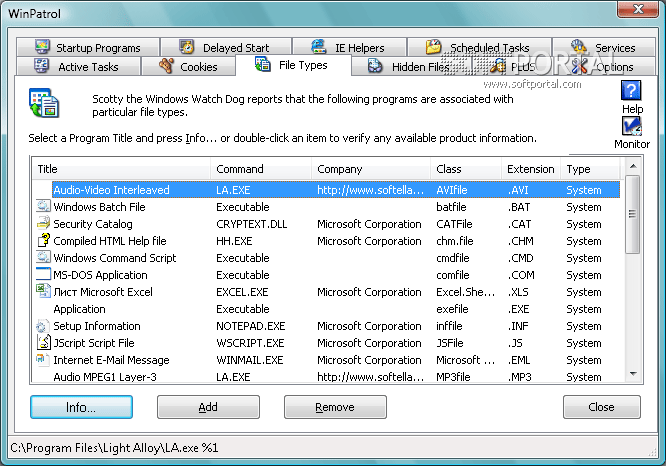This screenshot has height=466, width=666.
Task: Sort list by the Extension column header
Action: click(x=530, y=169)
